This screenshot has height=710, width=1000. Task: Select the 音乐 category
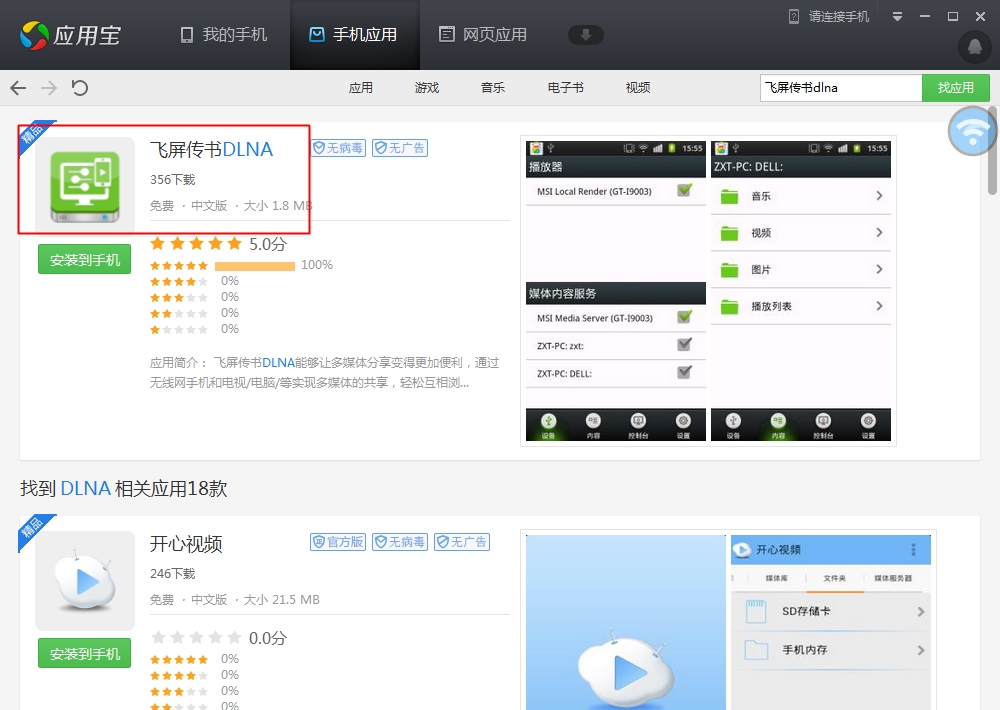pyautogui.click(x=492, y=87)
